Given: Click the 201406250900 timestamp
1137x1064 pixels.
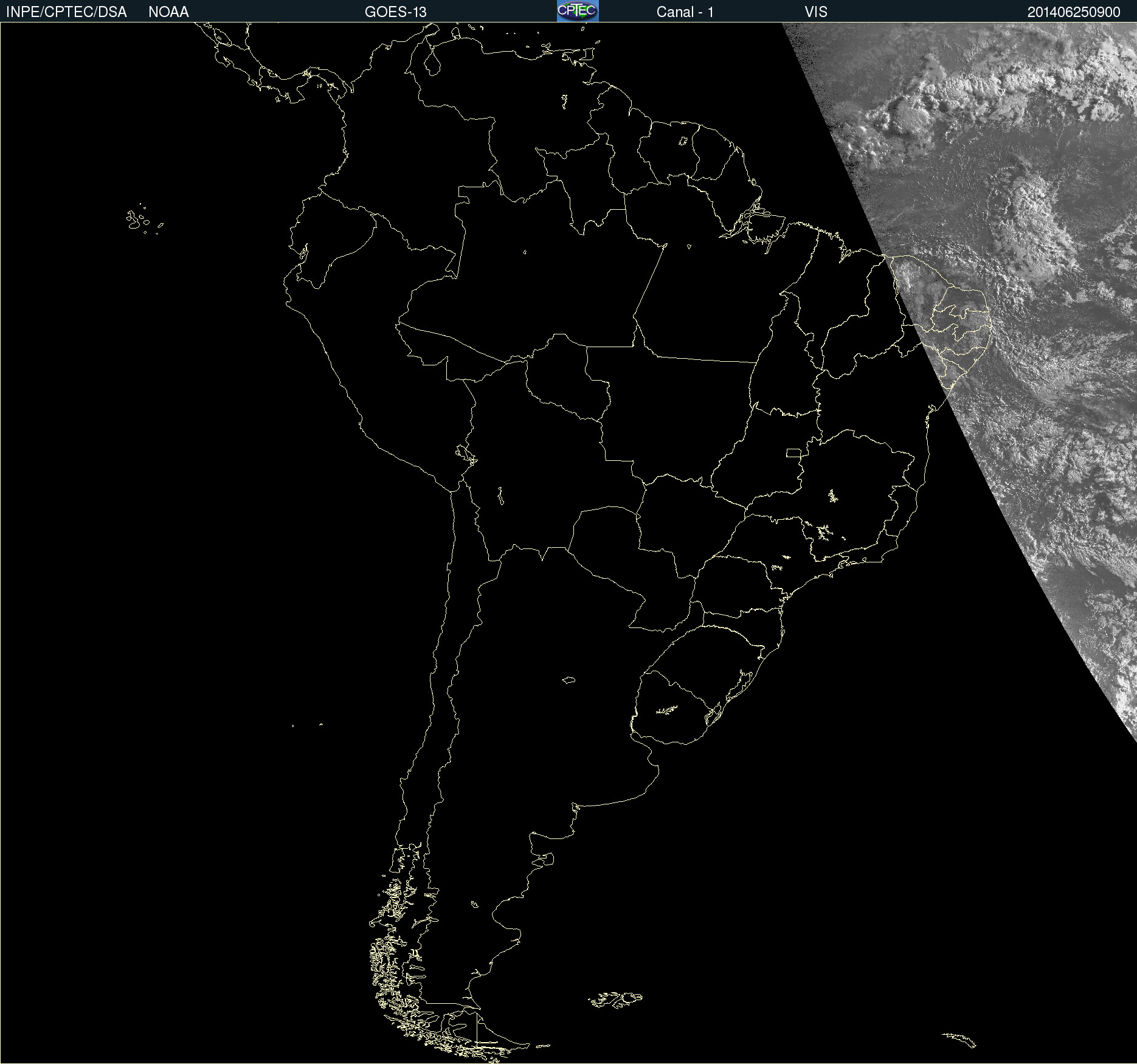Looking at the screenshot, I should [x=1073, y=12].
